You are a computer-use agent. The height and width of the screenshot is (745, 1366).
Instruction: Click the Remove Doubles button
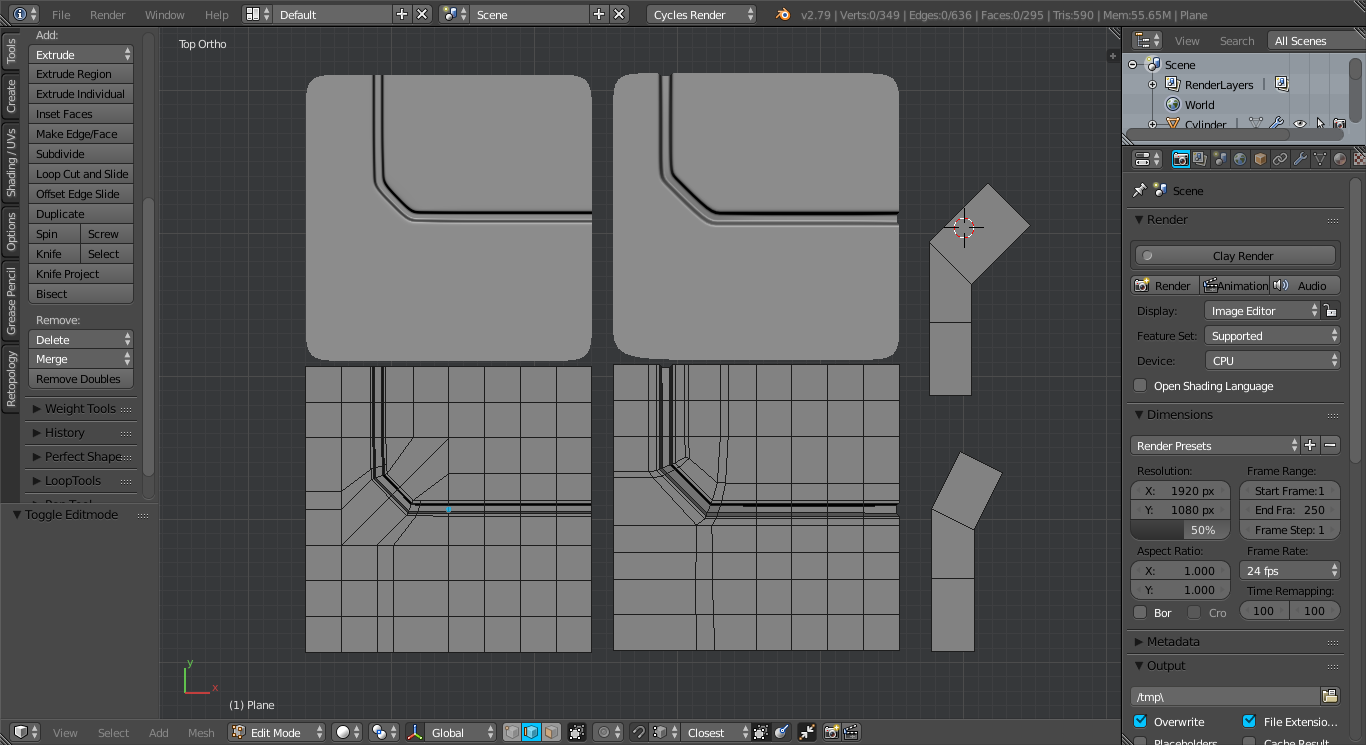pyautogui.click(x=81, y=379)
